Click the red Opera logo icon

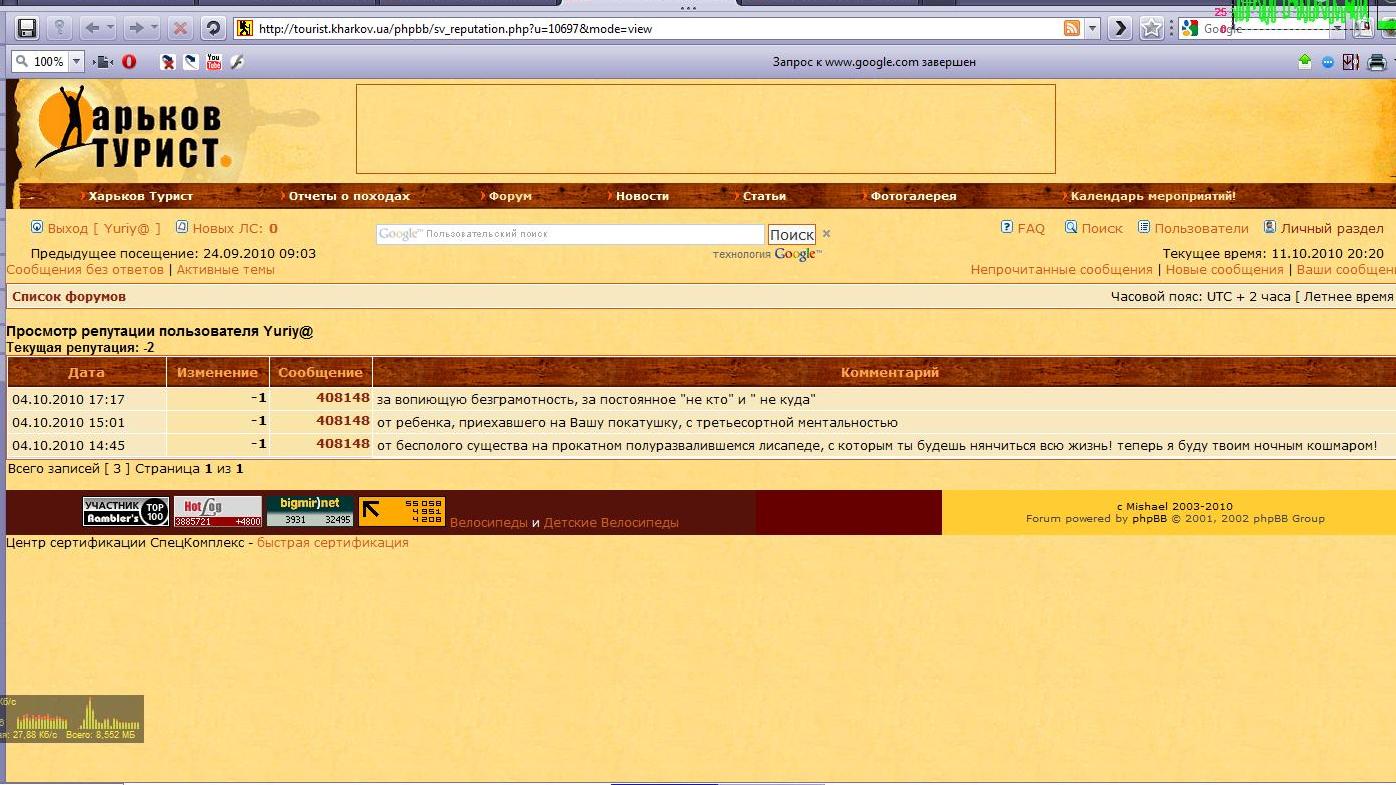pyautogui.click(x=129, y=62)
